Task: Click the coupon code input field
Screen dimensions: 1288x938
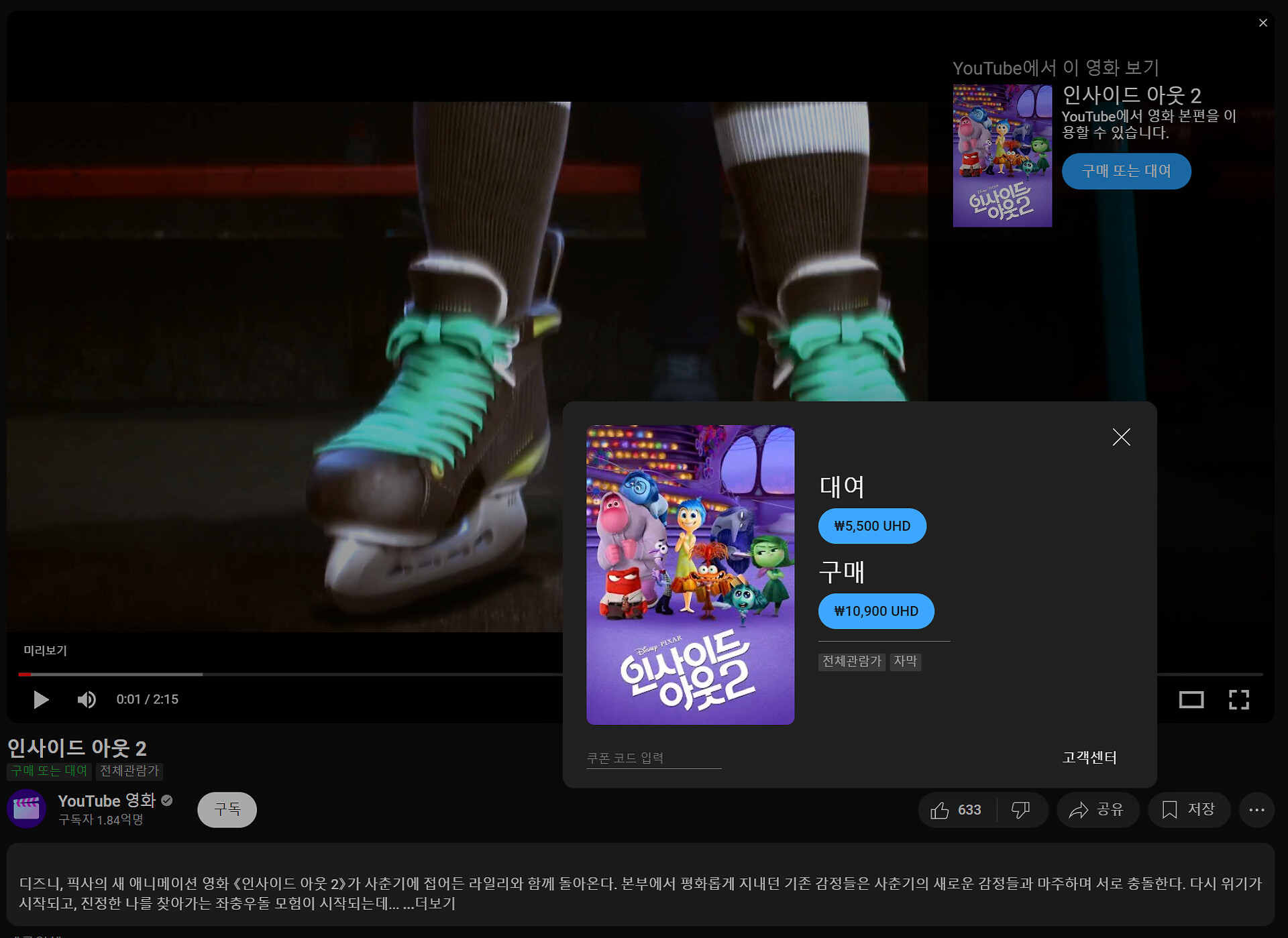Action: point(653,758)
